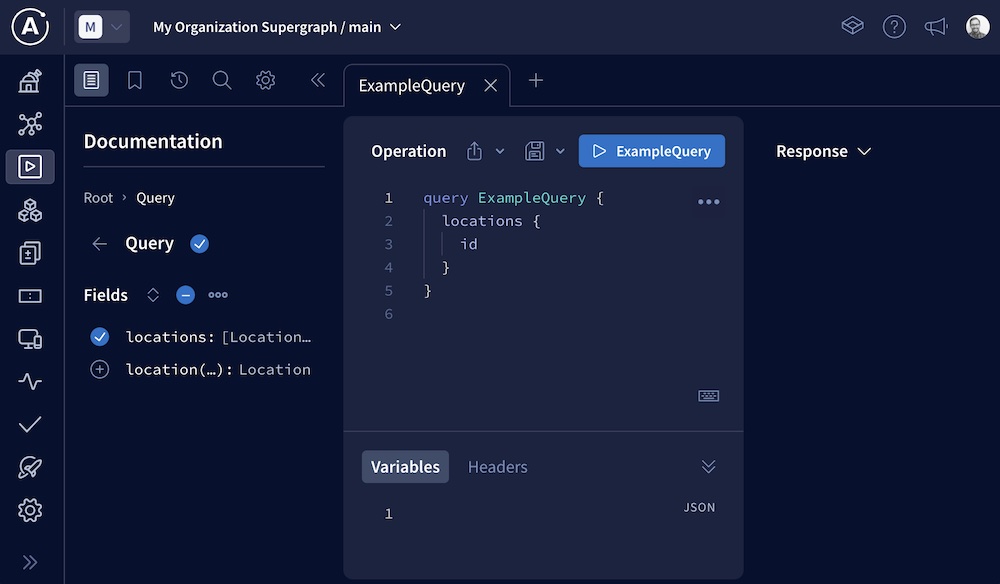Screen dimensions: 1000x584
Task: Add the location field with the plus icon
Action: [99, 369]
